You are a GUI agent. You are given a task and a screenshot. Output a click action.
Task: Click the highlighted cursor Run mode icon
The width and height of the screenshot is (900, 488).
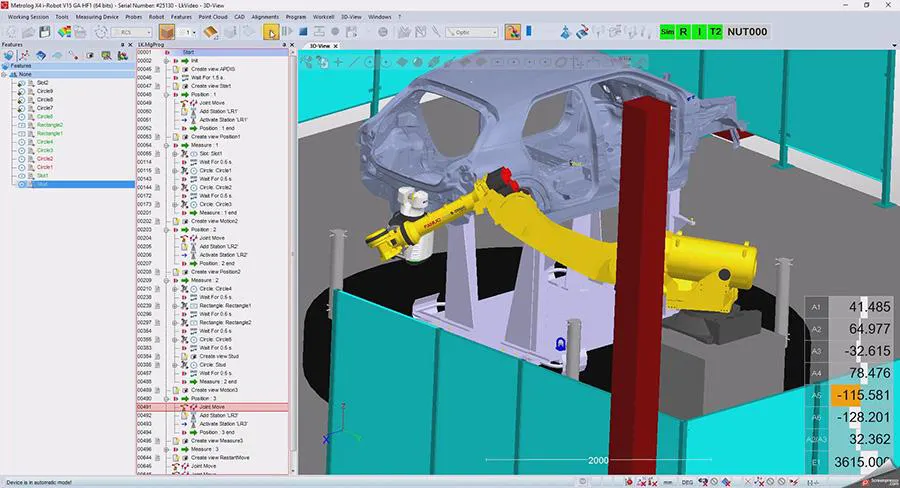(x=271, y=31)
